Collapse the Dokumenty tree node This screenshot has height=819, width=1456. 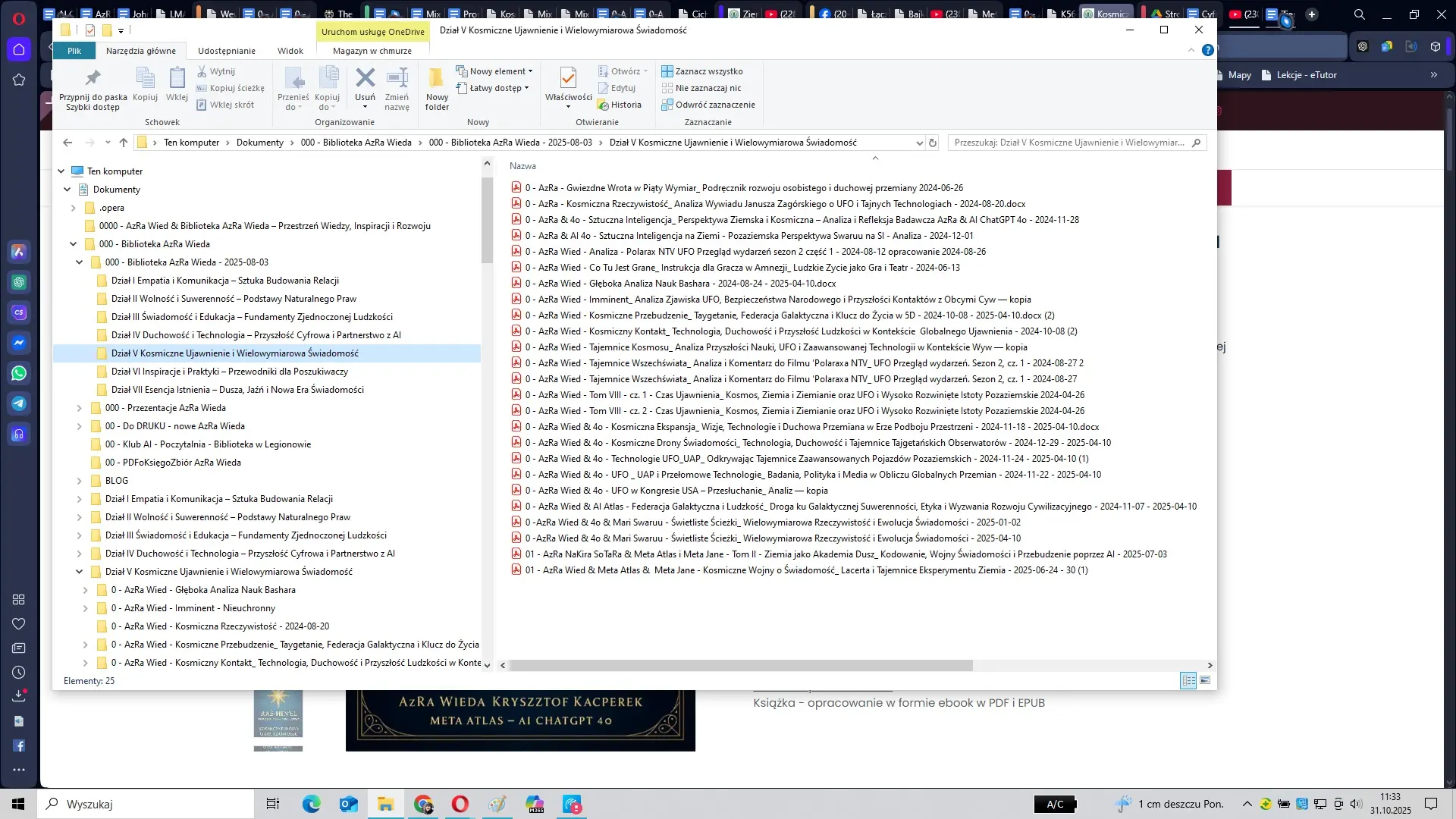(67, 190)
